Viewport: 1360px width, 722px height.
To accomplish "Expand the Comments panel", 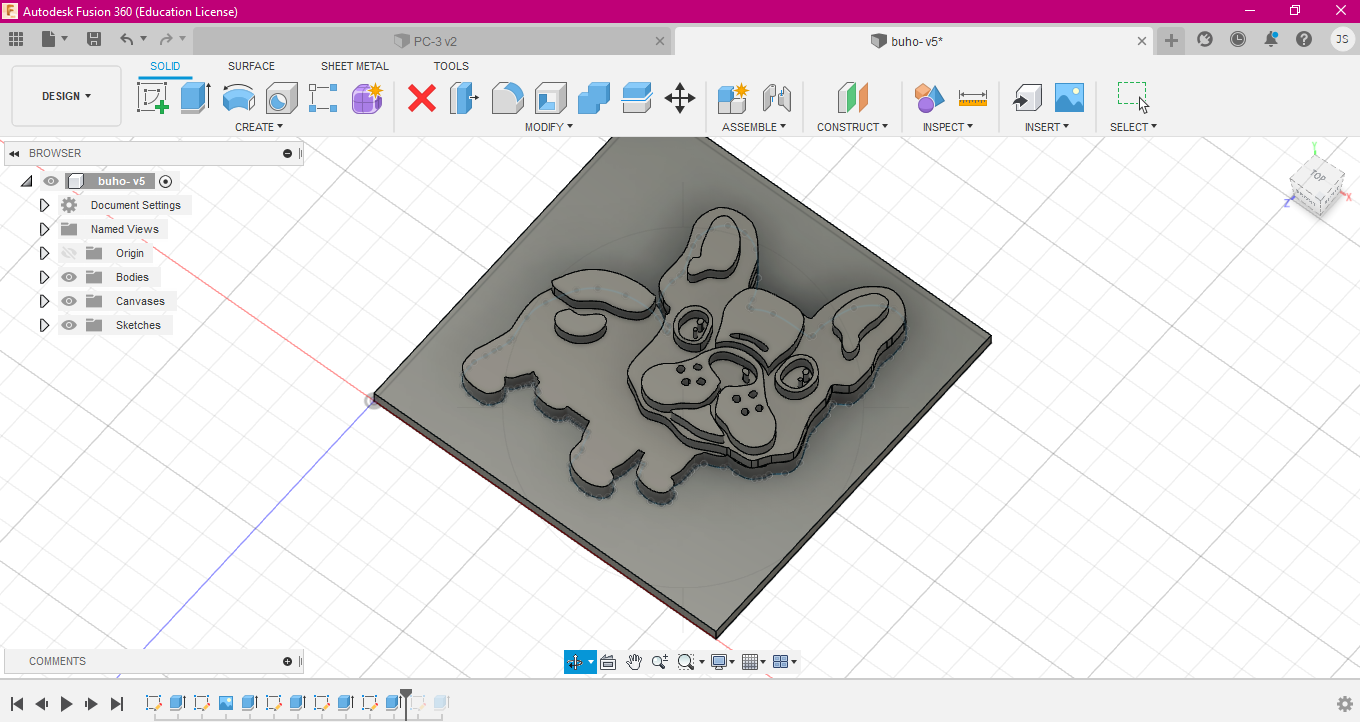I will 288,661.
